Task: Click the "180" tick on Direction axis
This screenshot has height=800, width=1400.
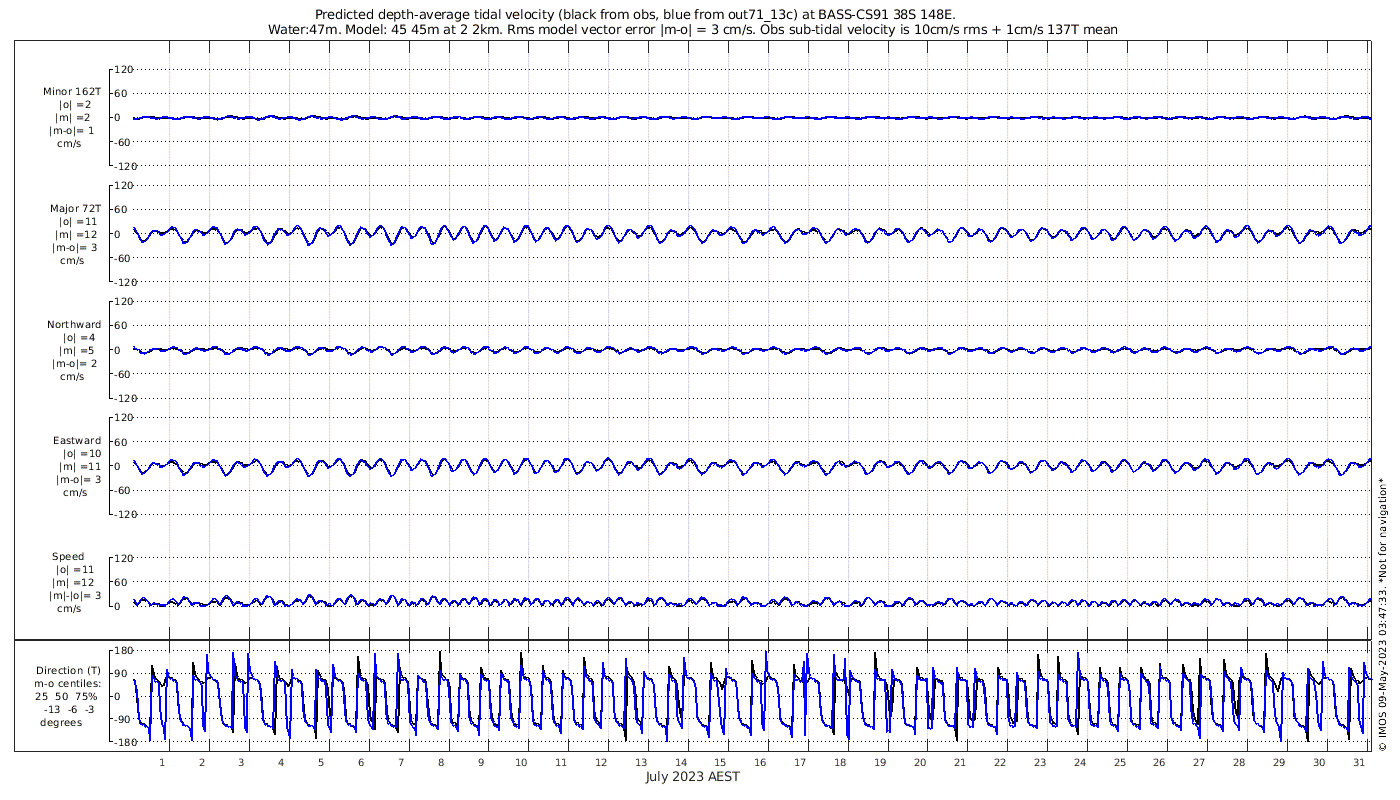Action: click(124, 651)
